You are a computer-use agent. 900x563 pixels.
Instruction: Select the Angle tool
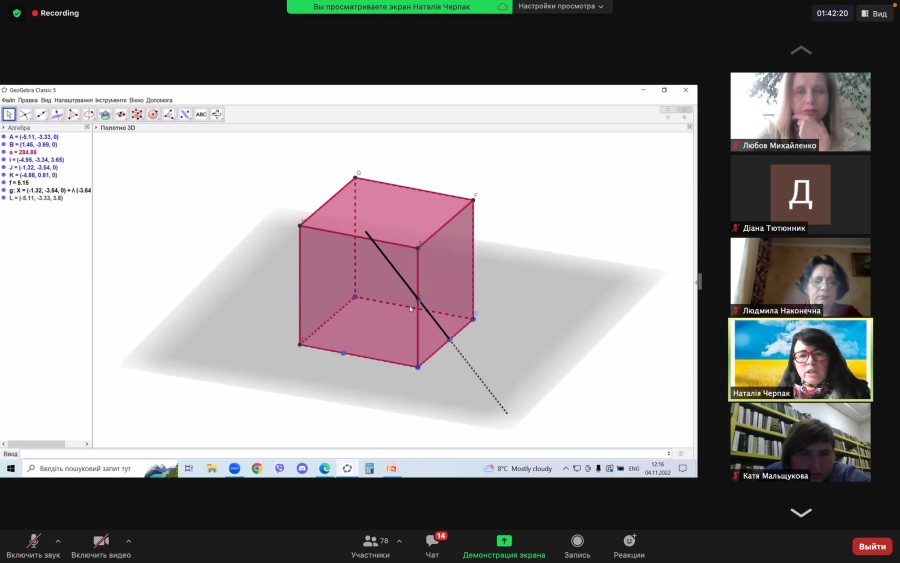click(169, 114)
